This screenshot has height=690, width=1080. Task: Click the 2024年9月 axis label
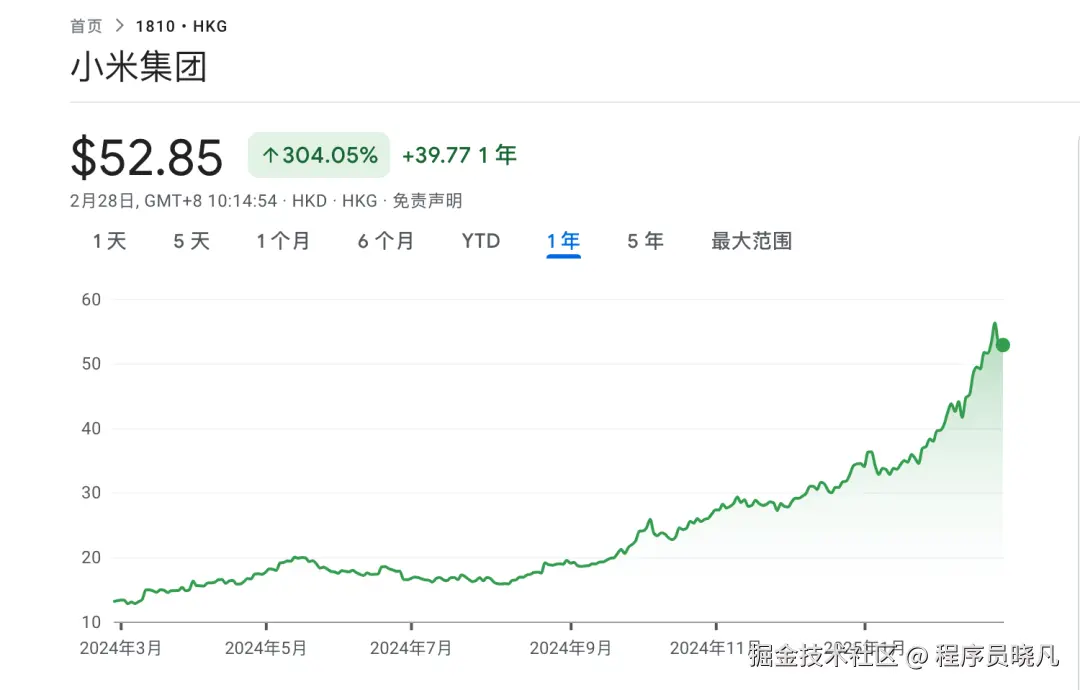coord(571,648)
